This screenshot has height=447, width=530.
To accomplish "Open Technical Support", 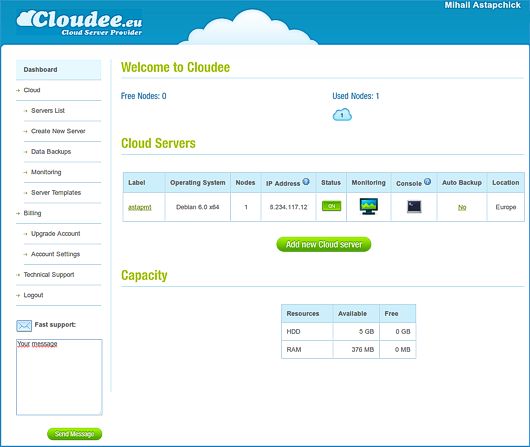I will coord(49,275).
